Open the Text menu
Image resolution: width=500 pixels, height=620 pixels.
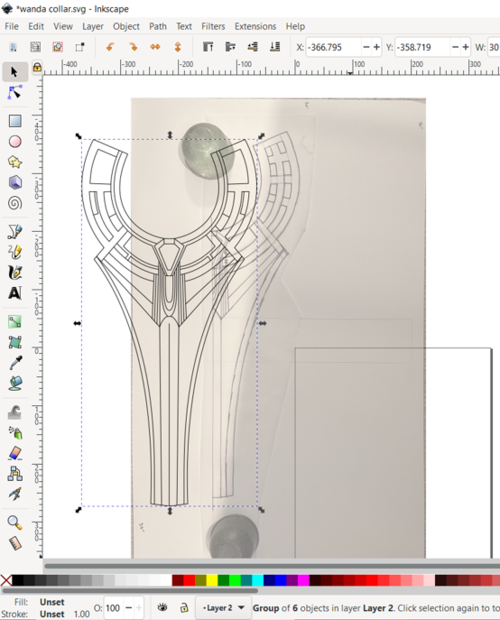pos(184,26)
